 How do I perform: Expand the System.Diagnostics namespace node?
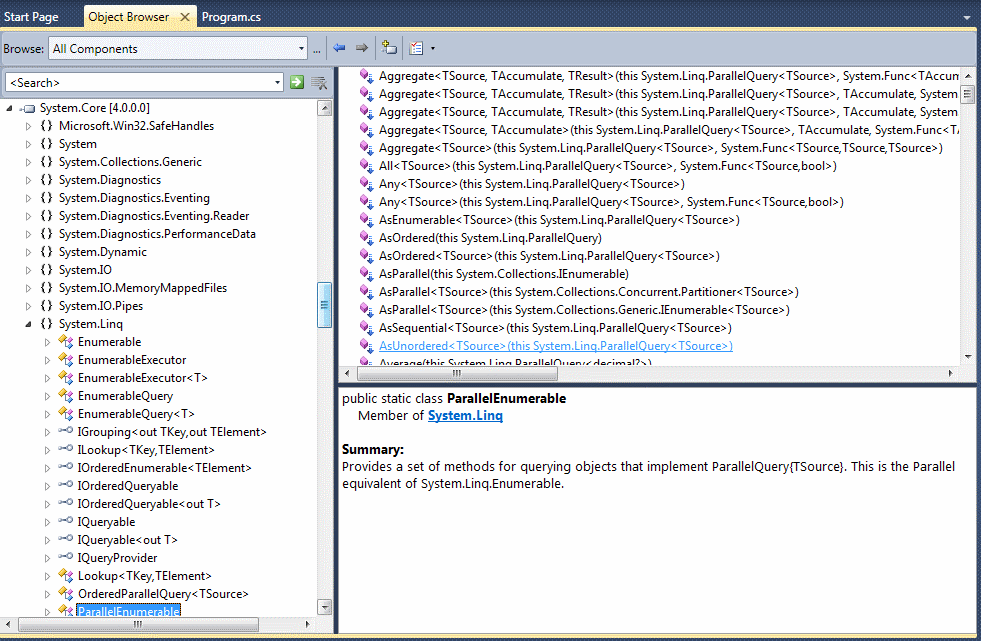coord(29,180)
